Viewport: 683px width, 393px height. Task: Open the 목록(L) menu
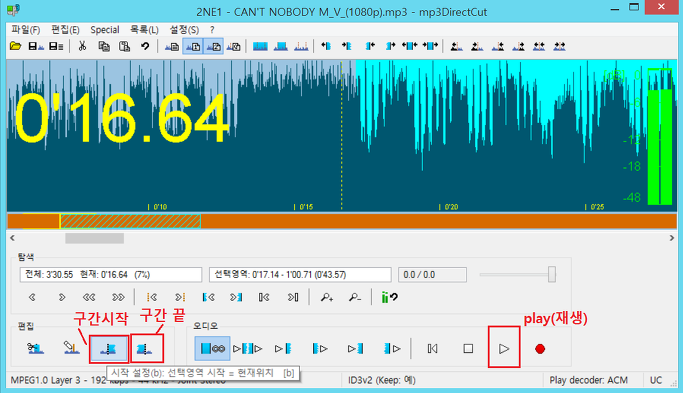pos(144,30)
